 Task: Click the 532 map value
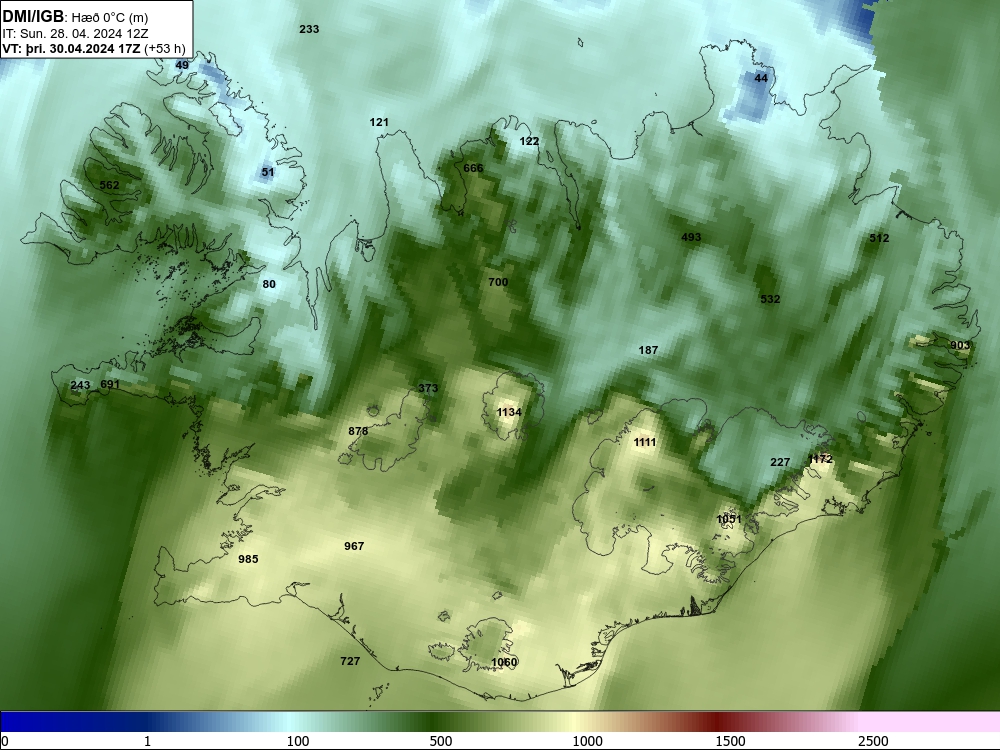[770, 298]
